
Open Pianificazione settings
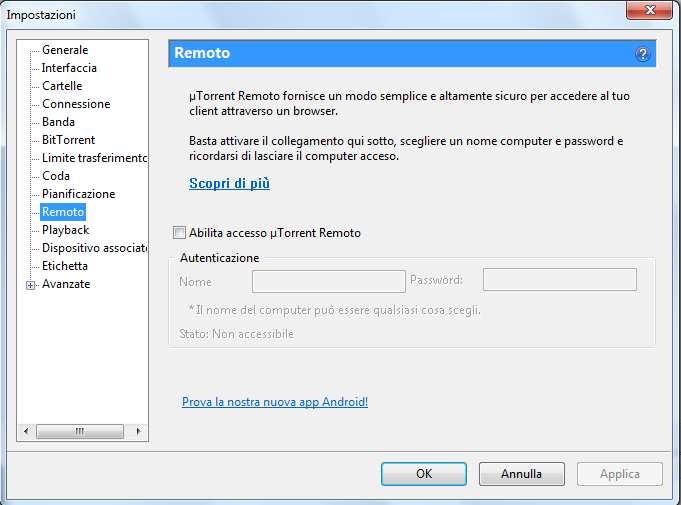tap(78, 194)
